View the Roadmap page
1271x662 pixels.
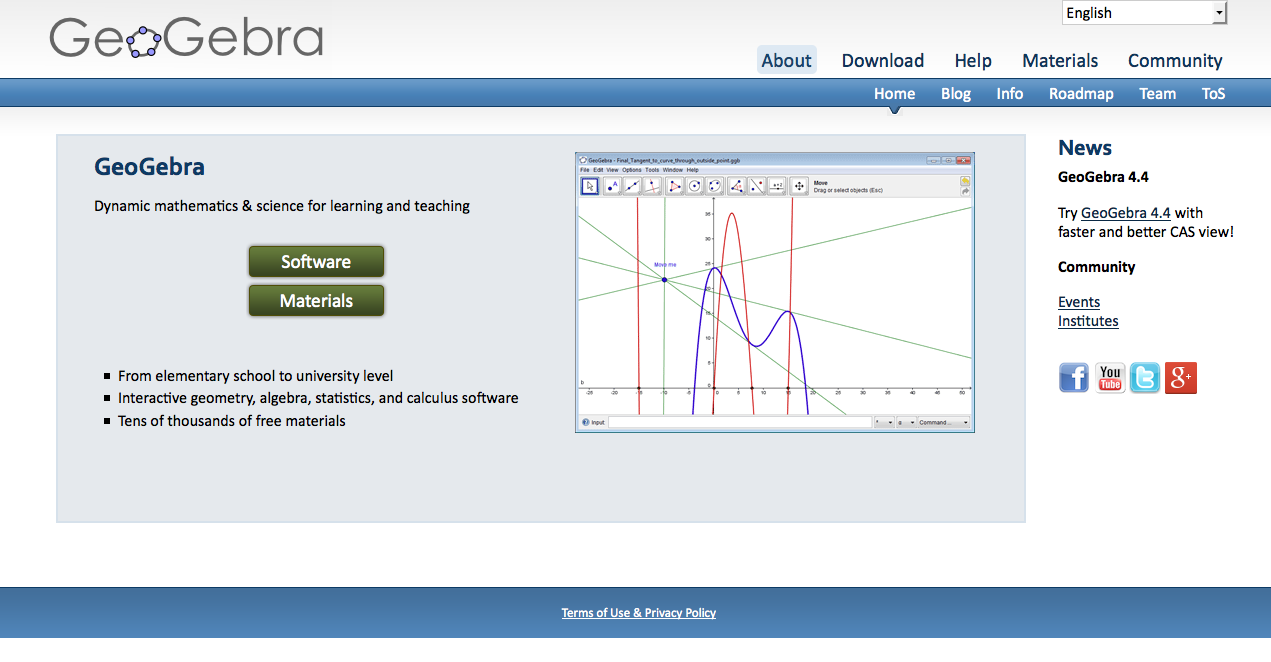coord(1081,93)
